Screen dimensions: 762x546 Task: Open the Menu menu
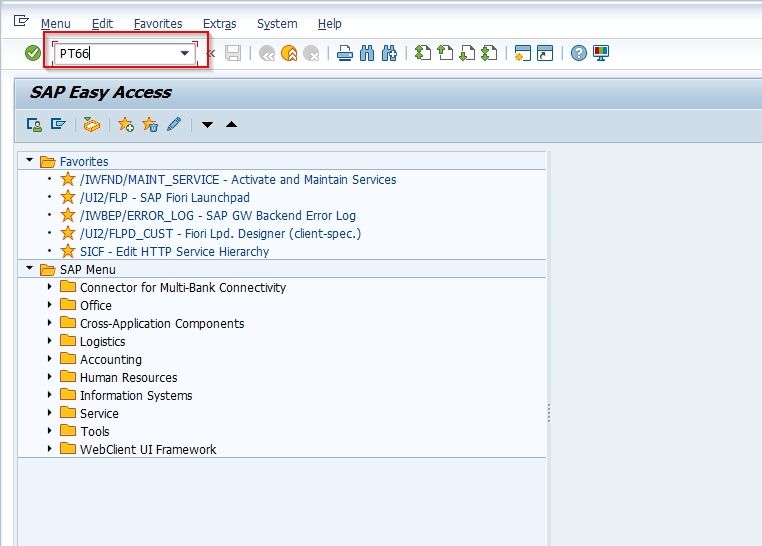click(x=55, y=23)
